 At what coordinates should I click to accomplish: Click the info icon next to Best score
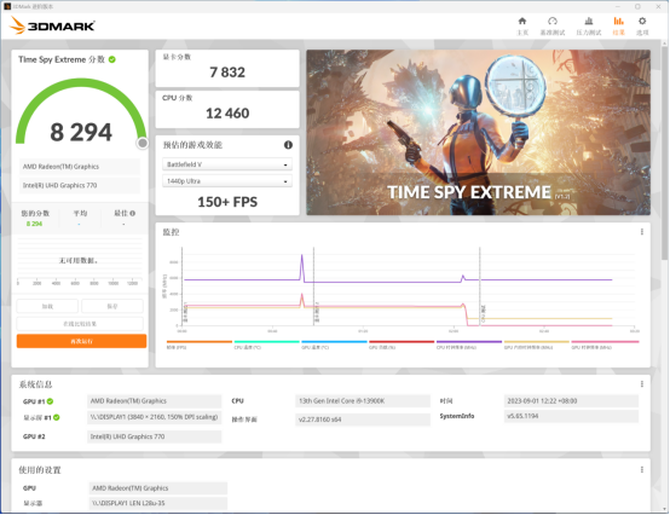coord(132,213)
